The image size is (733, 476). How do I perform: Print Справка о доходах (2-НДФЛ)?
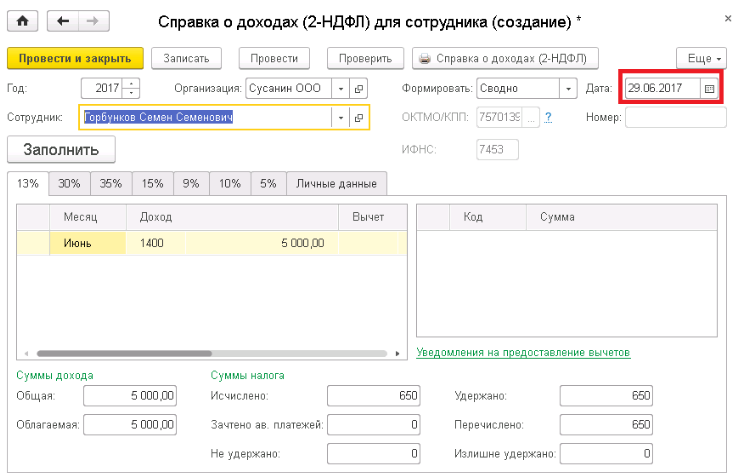click(x=505, y=58)
